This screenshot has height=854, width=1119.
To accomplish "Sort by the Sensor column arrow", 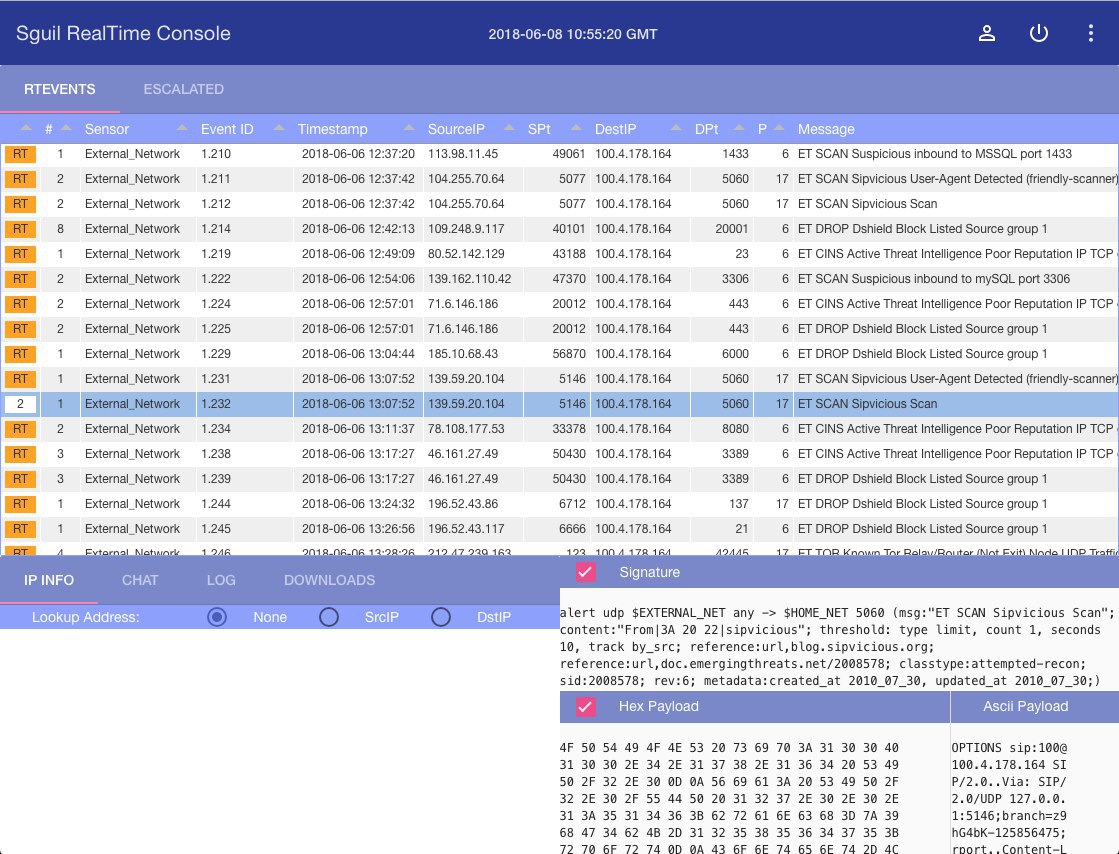I will (x=182, y=128).
